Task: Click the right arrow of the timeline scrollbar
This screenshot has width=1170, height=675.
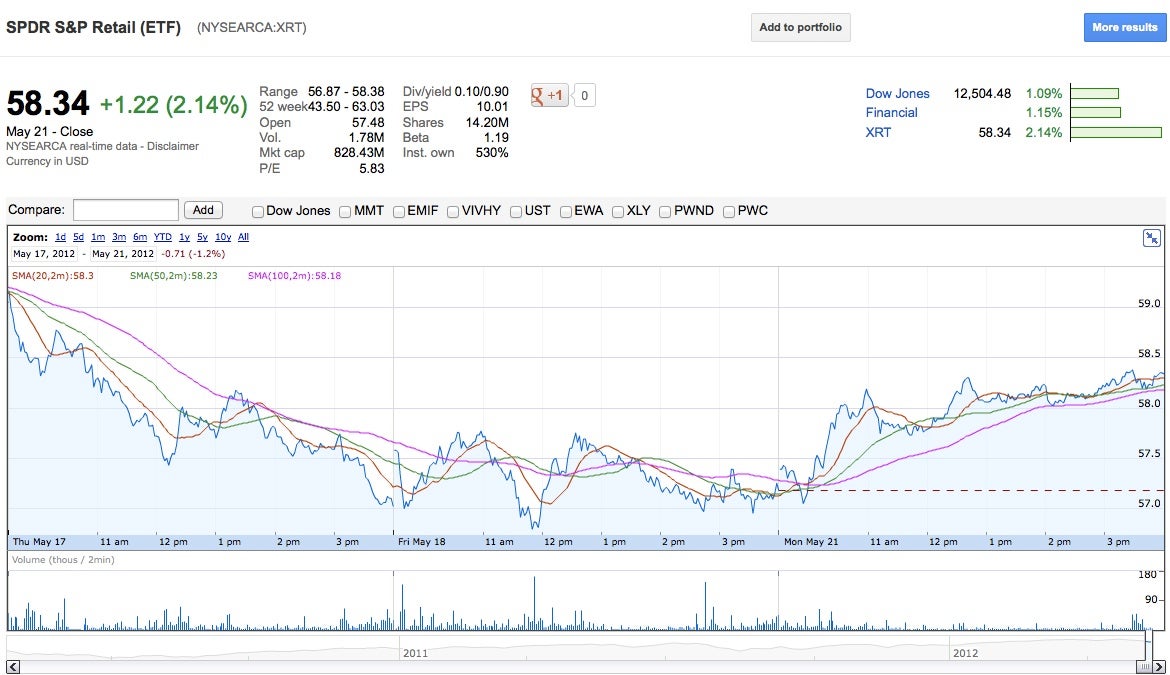Action: 1158,667
